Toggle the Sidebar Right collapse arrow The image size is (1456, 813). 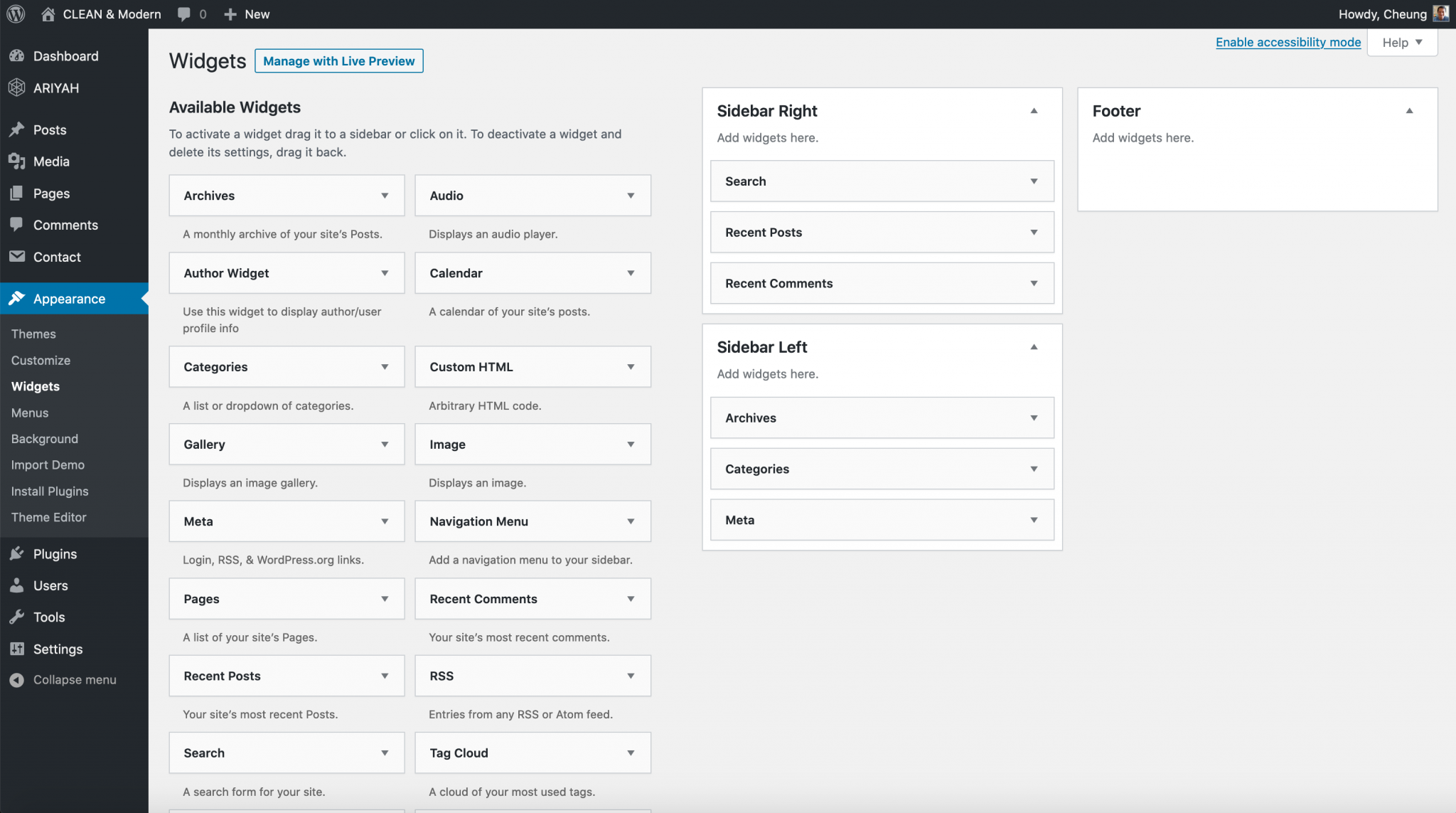point(1034,110)
